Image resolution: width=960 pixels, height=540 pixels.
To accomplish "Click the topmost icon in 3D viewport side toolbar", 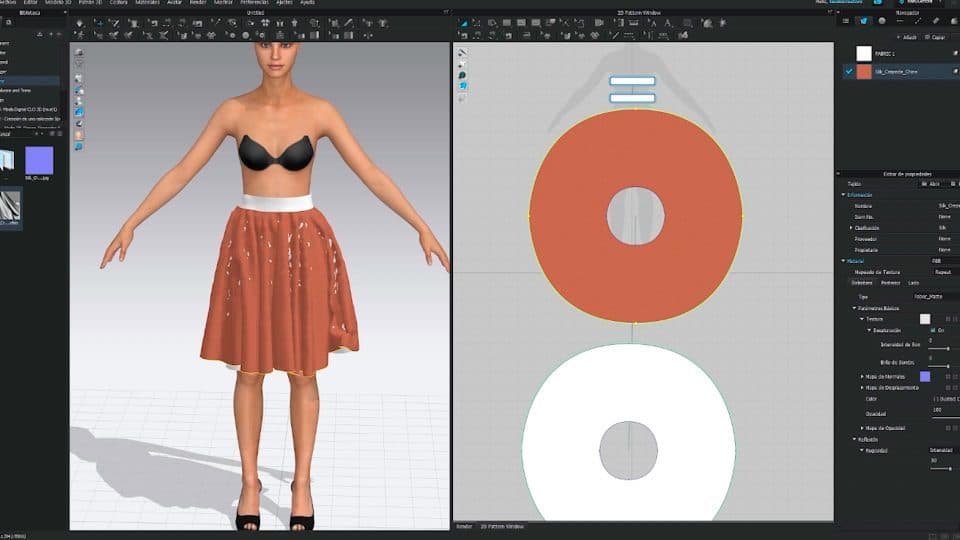I will [x=79, y=52].
